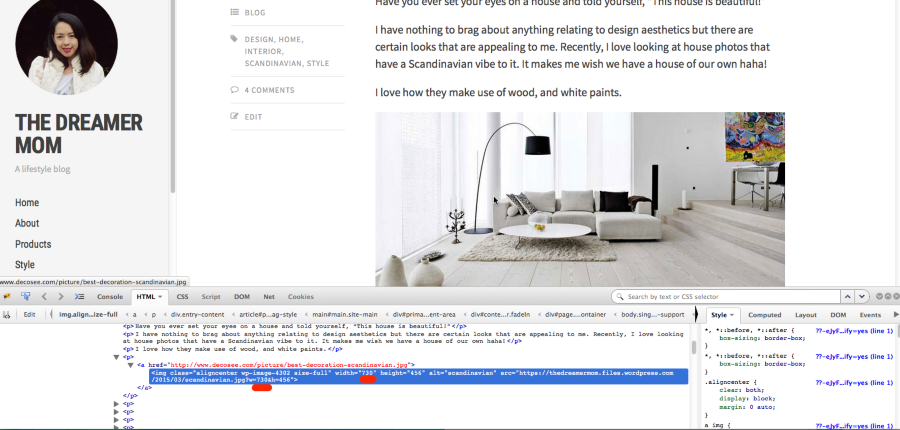Activate the element inspector icon
The width and height of the screenshot is (900, 430).
(x=25, y=297)
